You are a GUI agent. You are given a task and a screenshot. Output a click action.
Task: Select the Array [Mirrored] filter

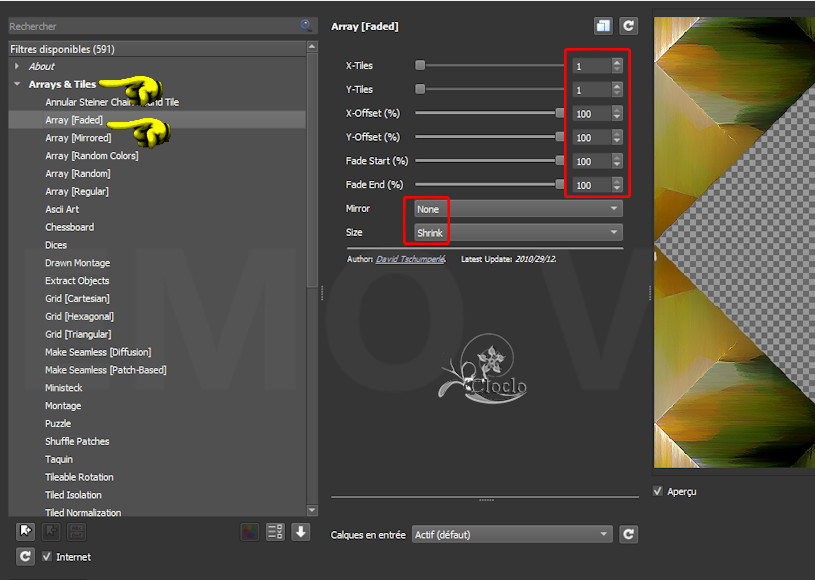[x=78, y=138]
